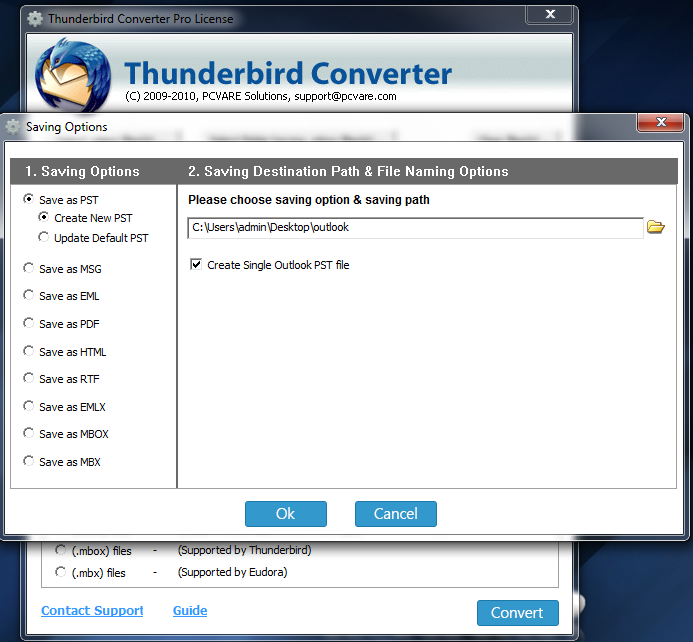Confirm with the Ok button
The image size is (693, 642).
point(286,514)
